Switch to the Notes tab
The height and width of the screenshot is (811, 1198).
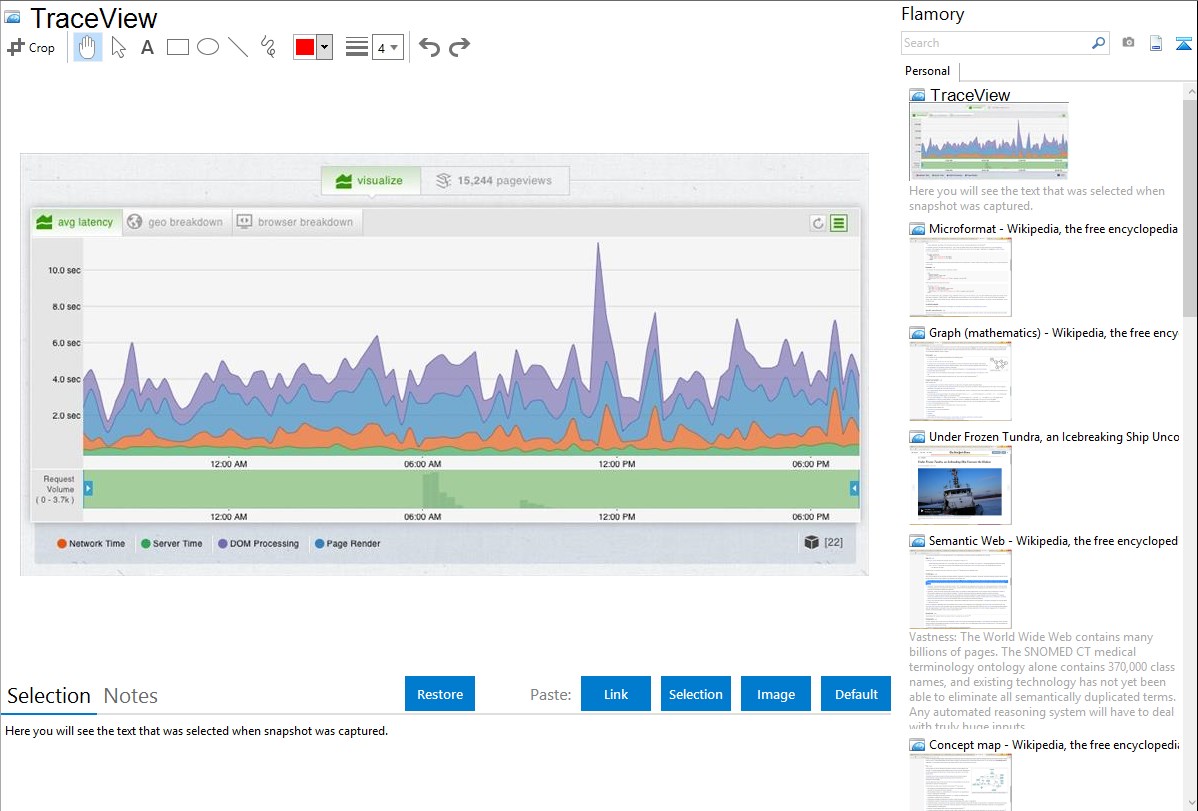pyautogui.click(x=131, y=696)
